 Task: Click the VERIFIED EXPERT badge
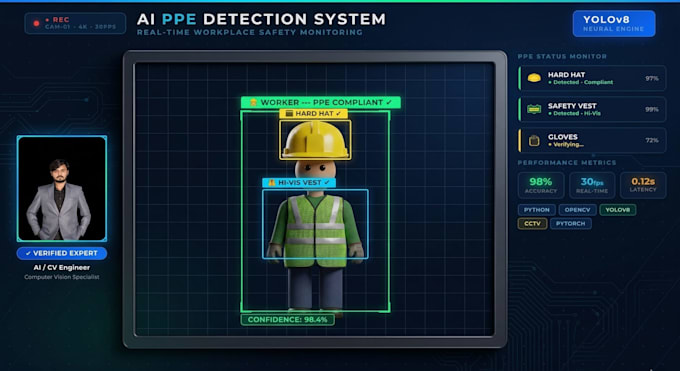click(62, 253)
